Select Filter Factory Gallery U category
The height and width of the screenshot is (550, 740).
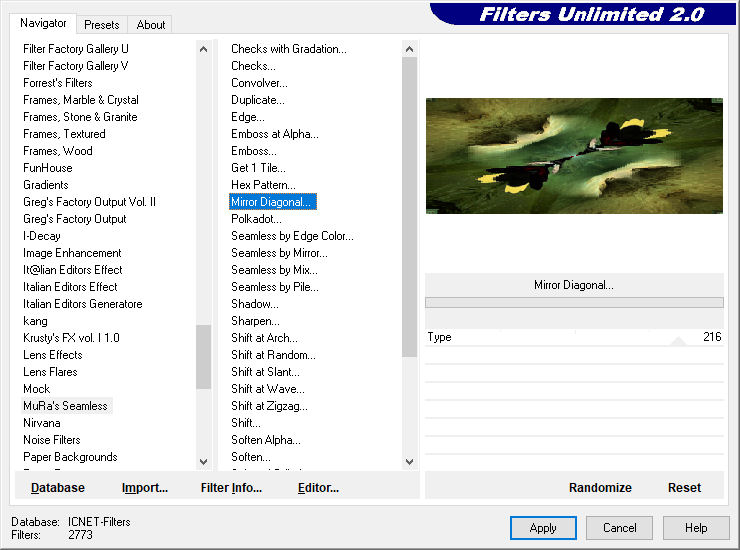76,49
